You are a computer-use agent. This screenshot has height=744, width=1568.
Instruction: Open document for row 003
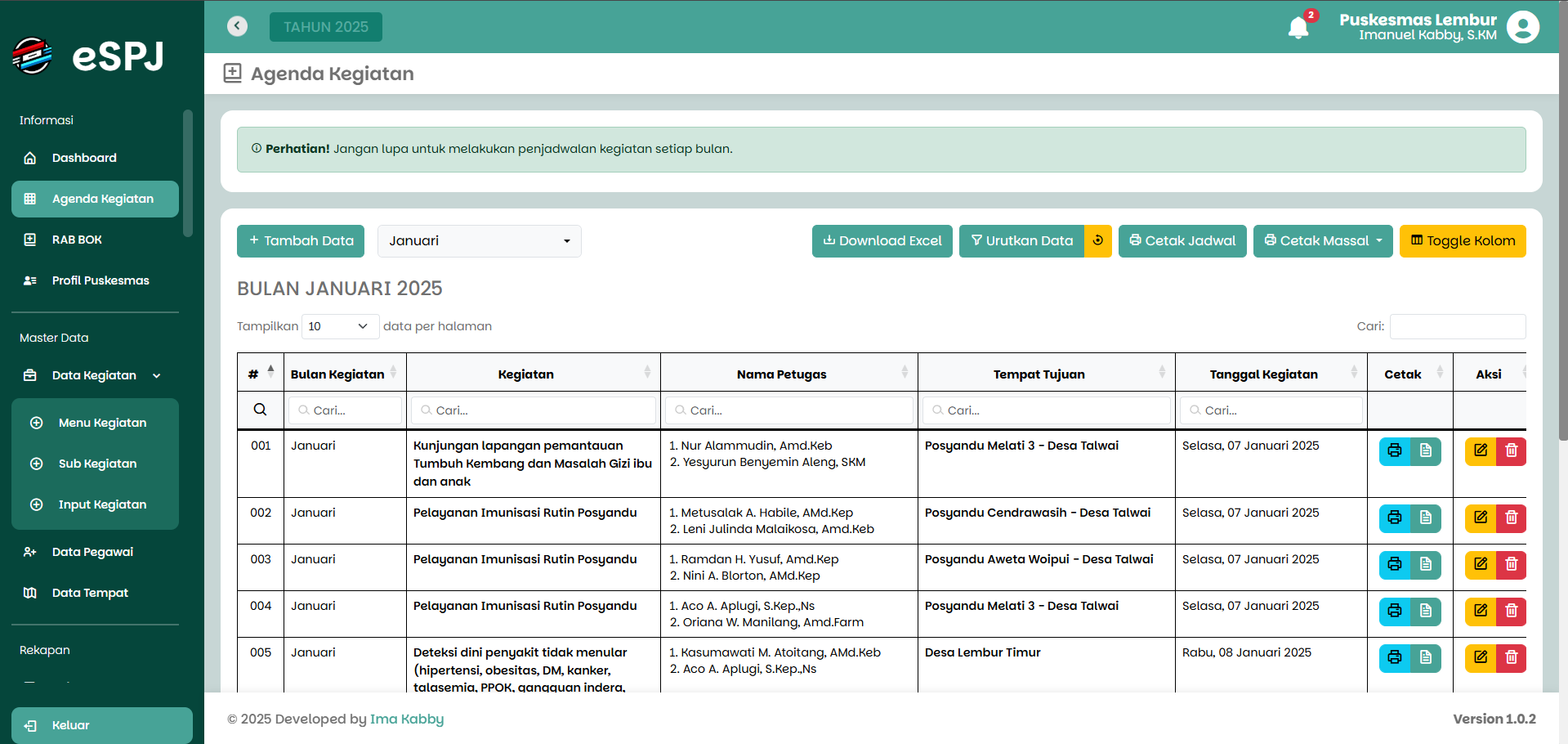(1426, 564)
